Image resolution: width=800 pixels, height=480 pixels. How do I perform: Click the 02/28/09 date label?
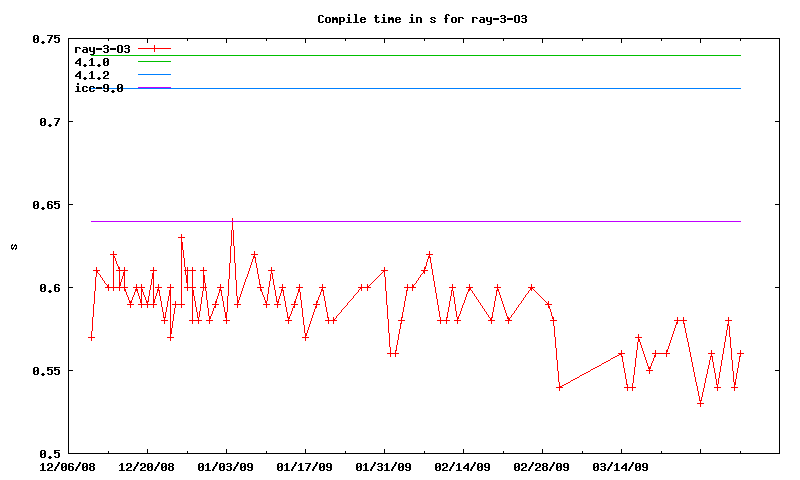click(542, 467)
